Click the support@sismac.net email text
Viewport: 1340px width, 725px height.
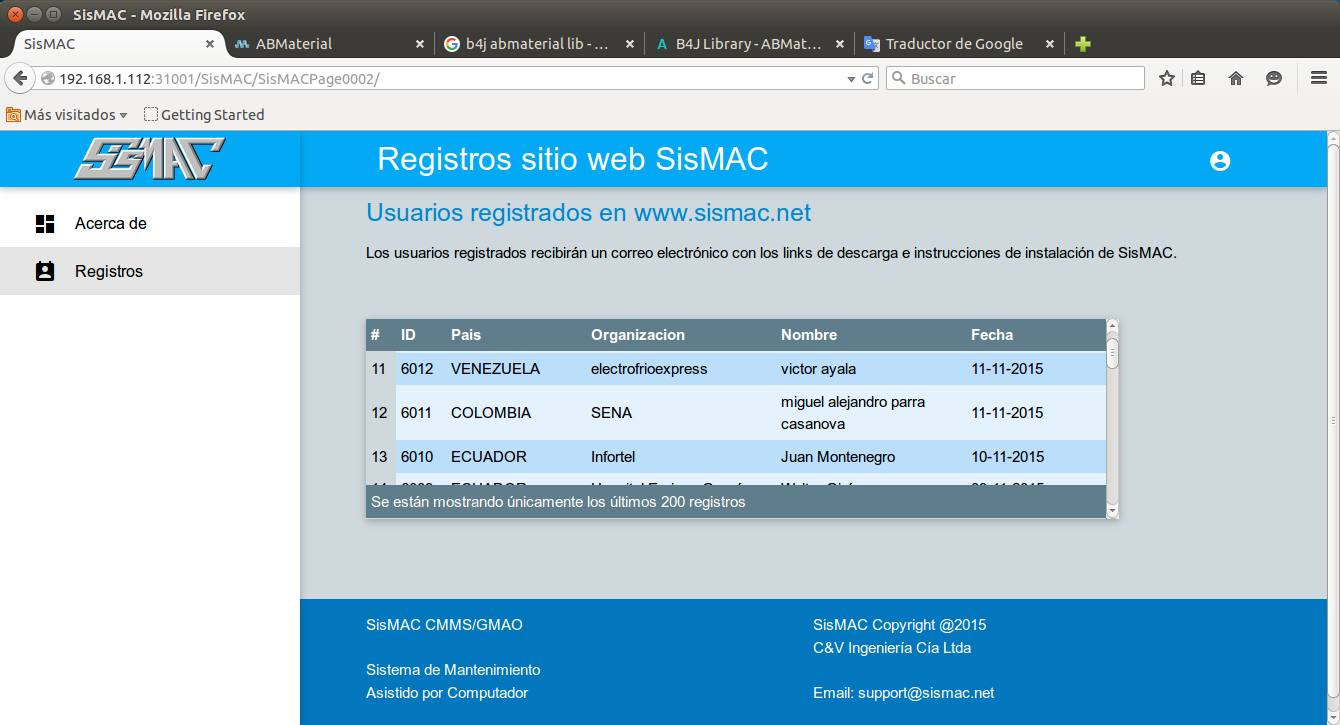coord(926,693)
